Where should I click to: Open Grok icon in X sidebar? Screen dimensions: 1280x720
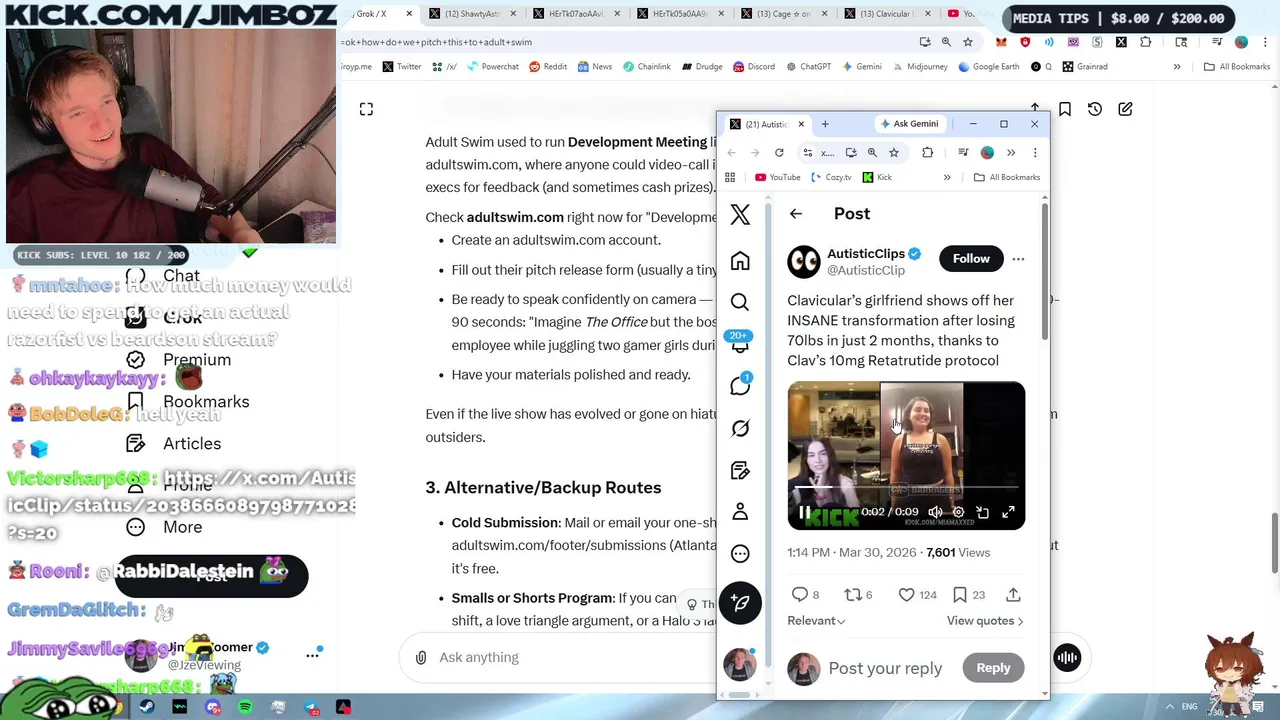pos(740,428)
